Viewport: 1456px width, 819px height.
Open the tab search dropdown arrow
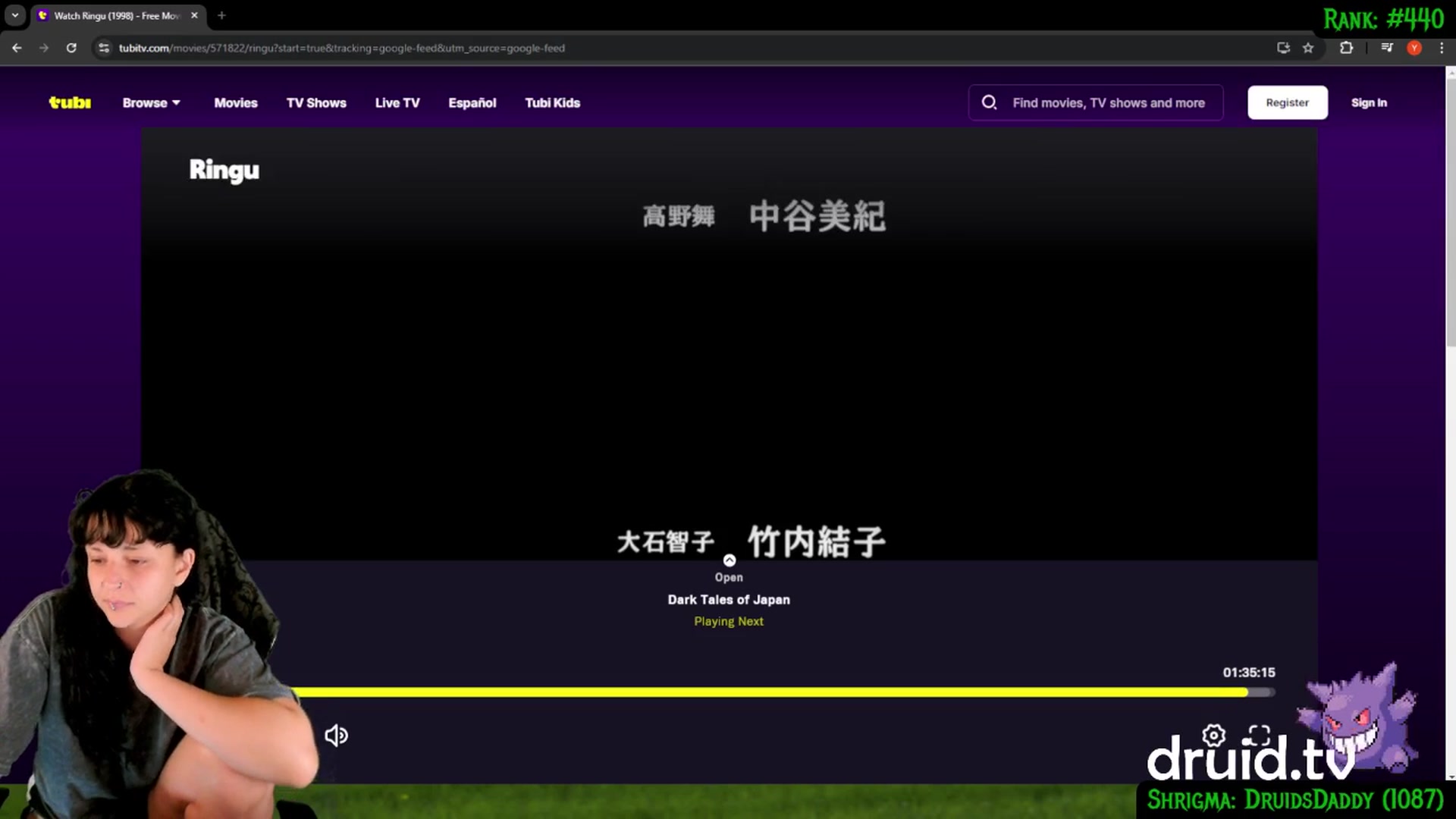coord(14,15)
